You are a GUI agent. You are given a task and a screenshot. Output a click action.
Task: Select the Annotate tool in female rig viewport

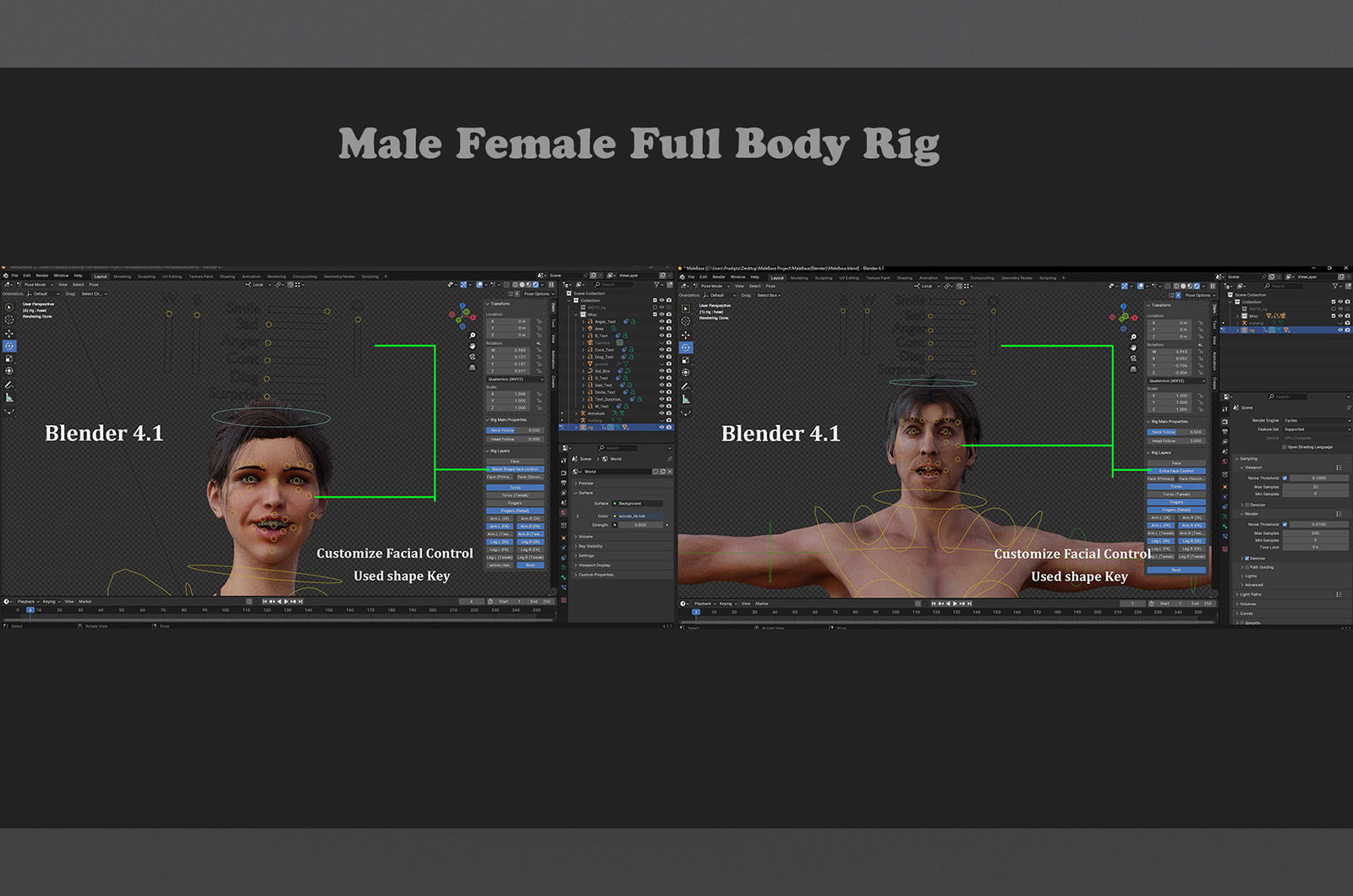point(9,385)
